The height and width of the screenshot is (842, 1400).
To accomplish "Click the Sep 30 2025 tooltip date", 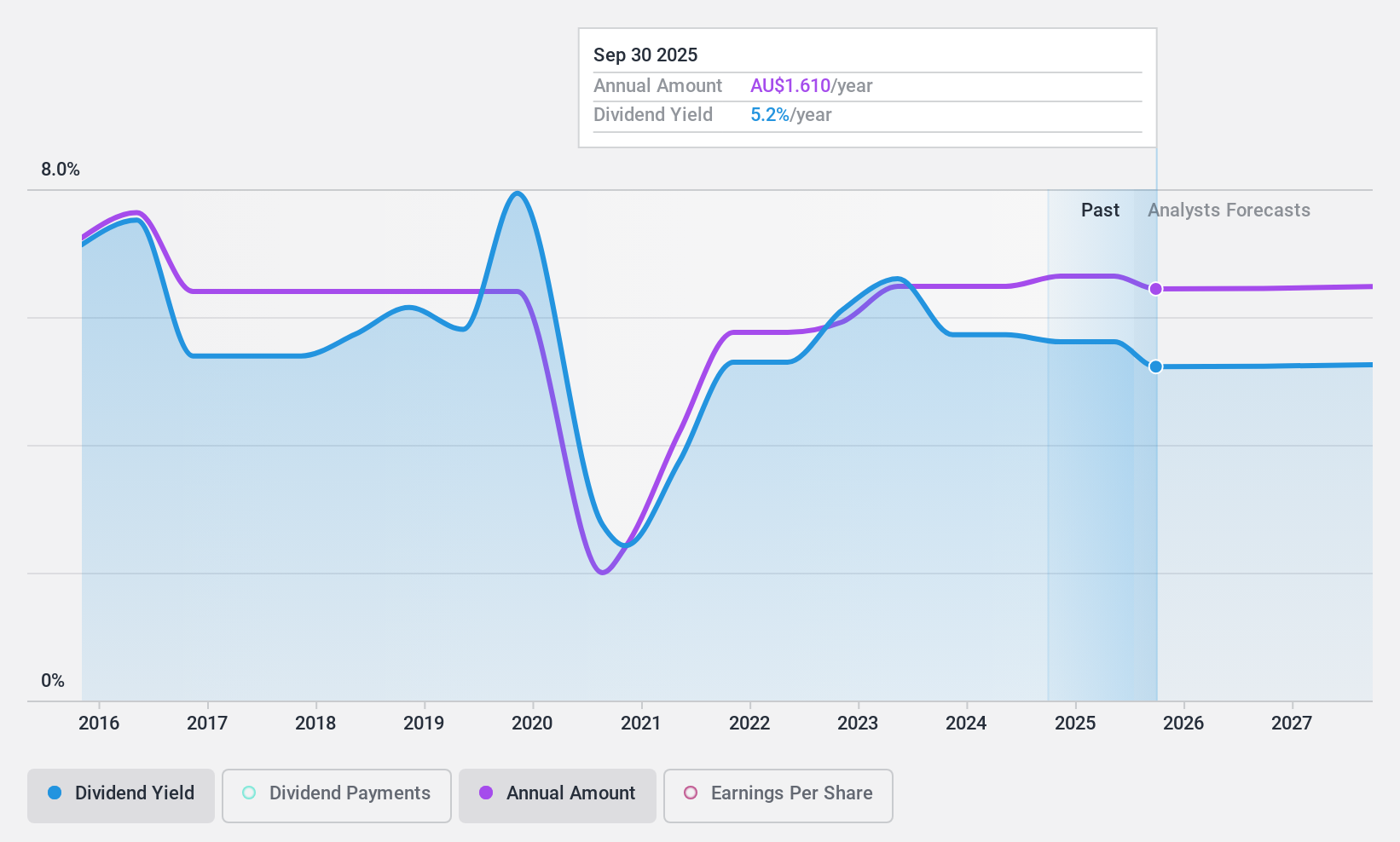I will [645, 55].
